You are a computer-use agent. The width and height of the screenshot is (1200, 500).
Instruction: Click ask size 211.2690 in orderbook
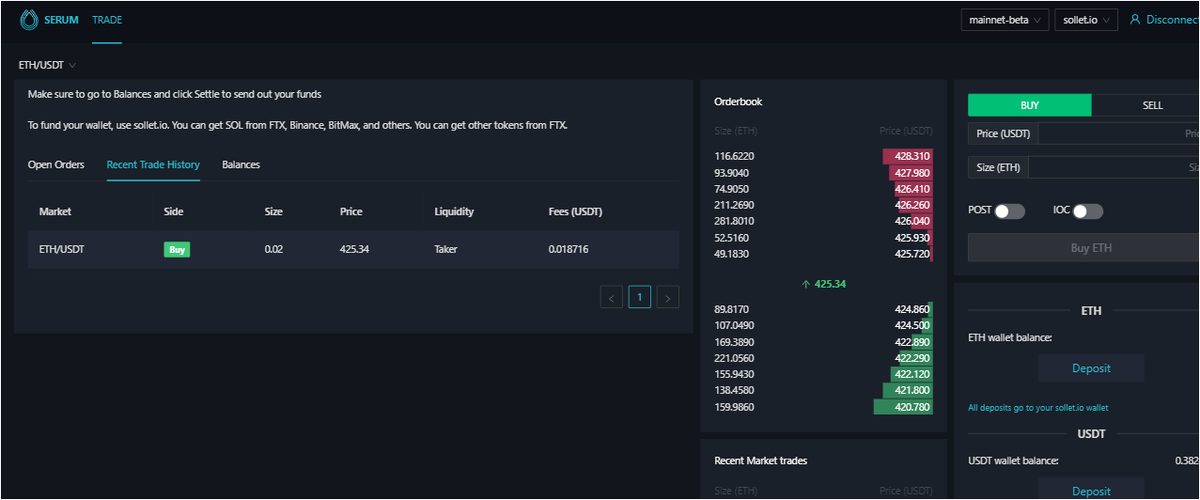[734, 205]
